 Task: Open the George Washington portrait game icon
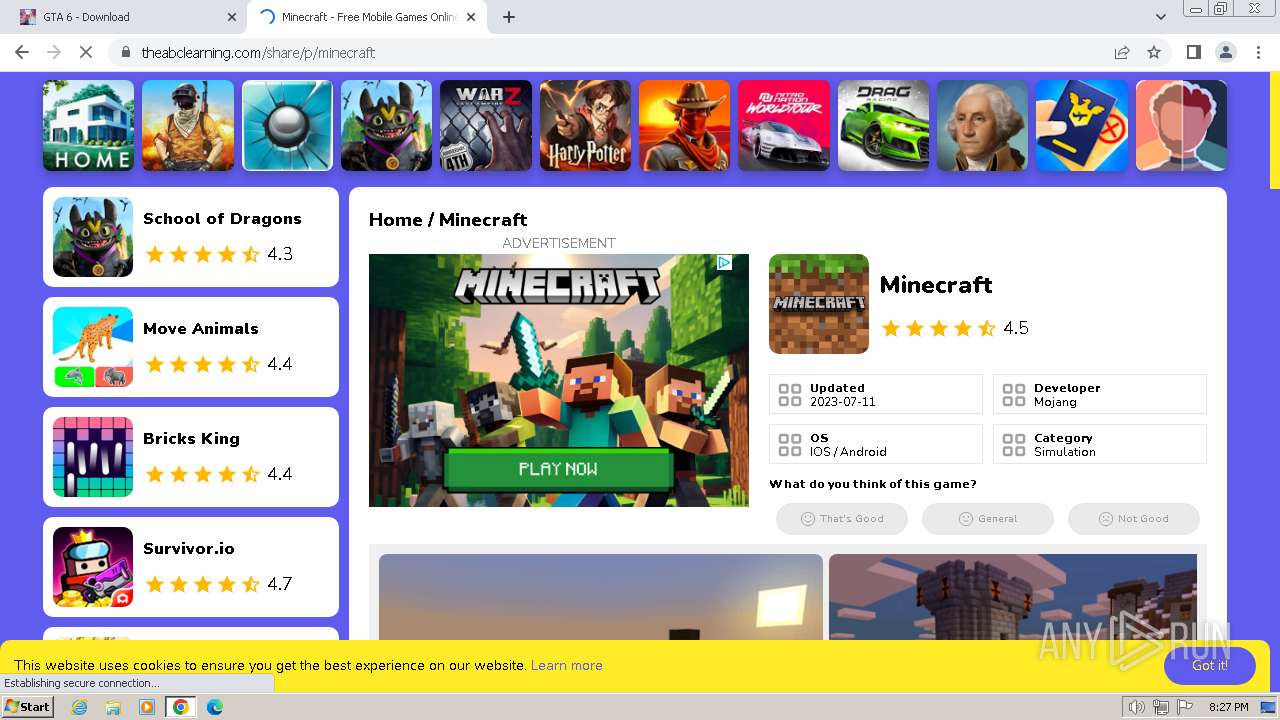coord(983,126)
